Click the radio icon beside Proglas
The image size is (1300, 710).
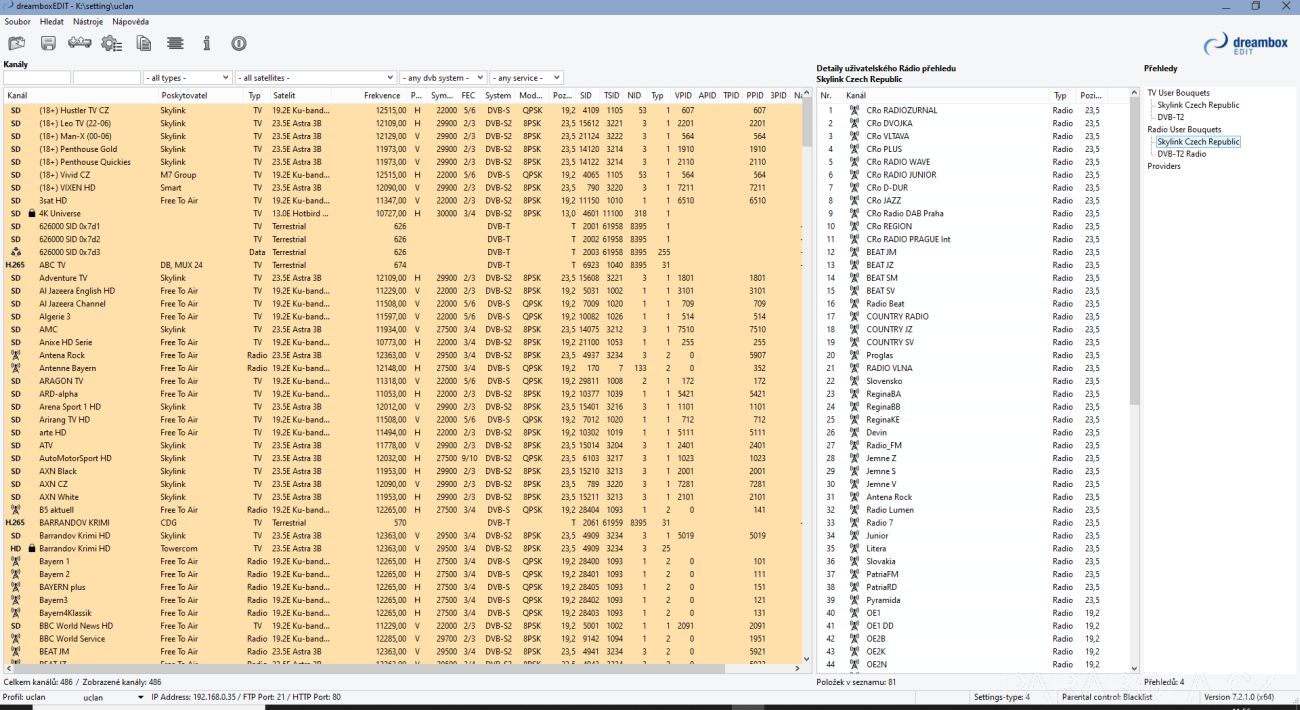pyautogui.click(x=854, y=355)
